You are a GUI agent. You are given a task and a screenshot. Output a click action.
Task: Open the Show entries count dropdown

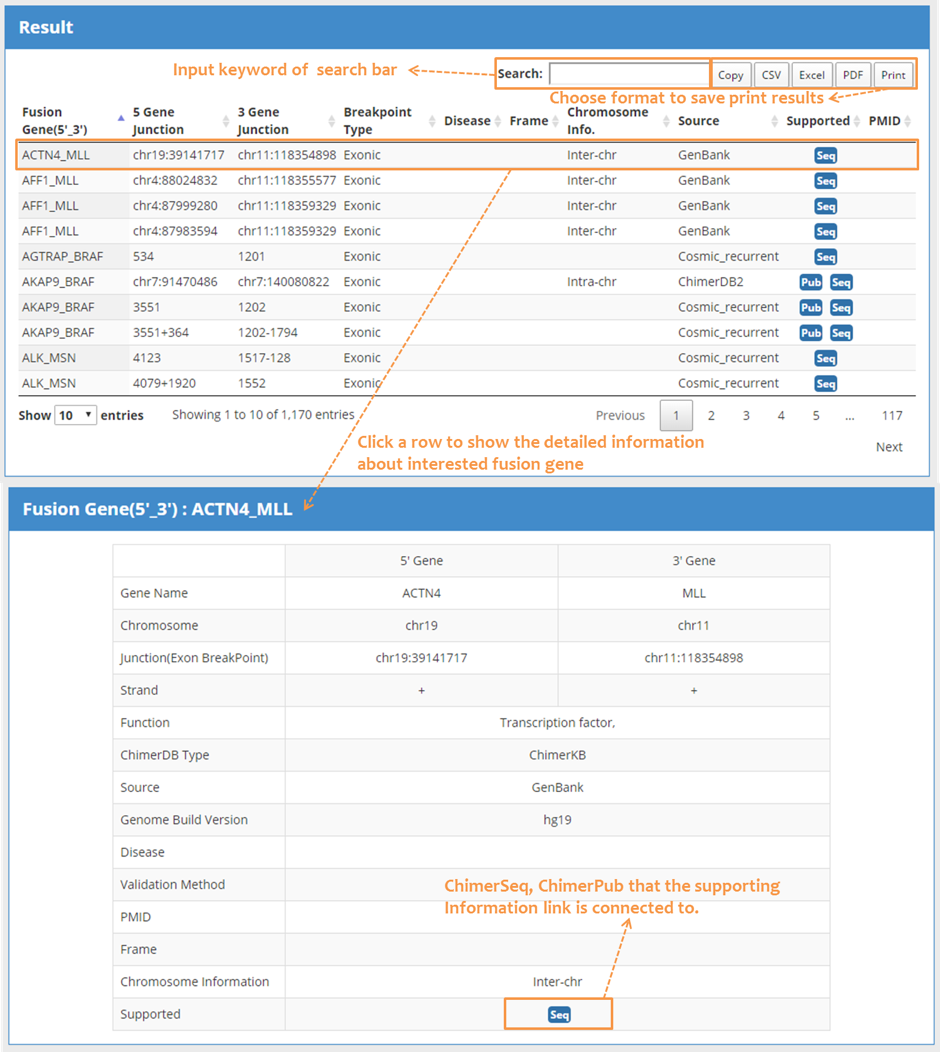coord(75,415)
